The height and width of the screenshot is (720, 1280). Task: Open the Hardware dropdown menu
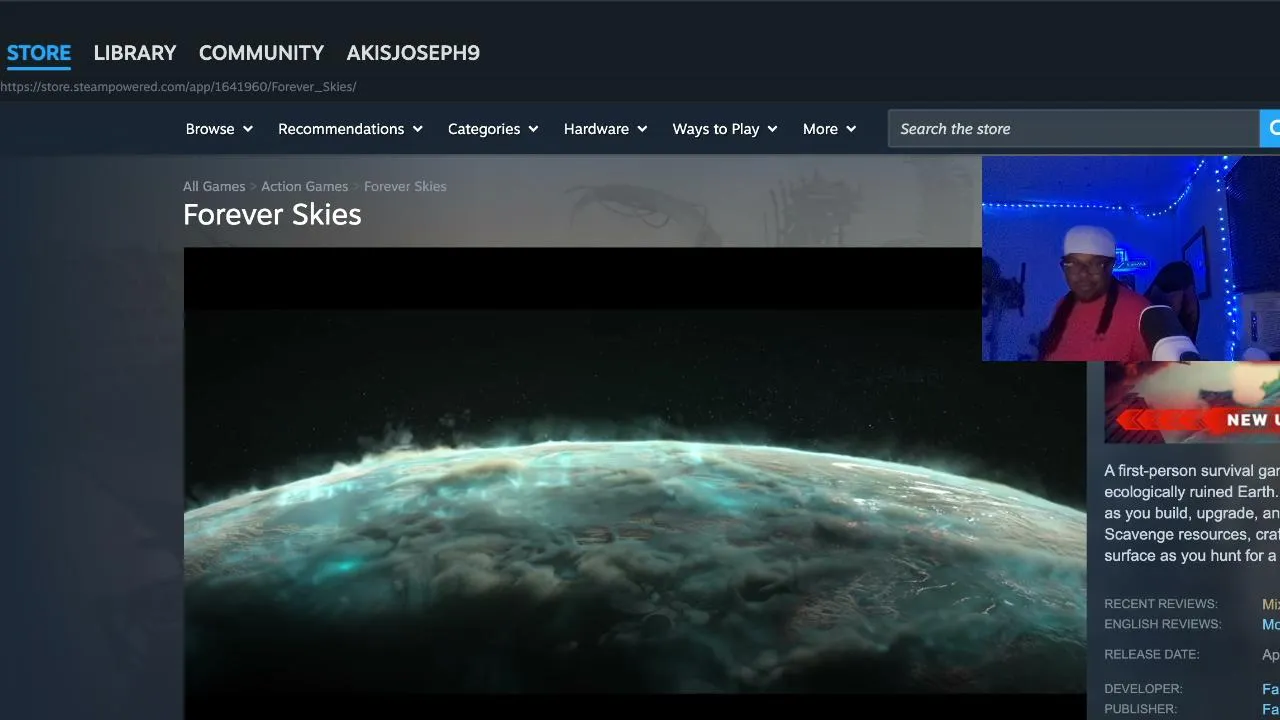pos(605,129)
